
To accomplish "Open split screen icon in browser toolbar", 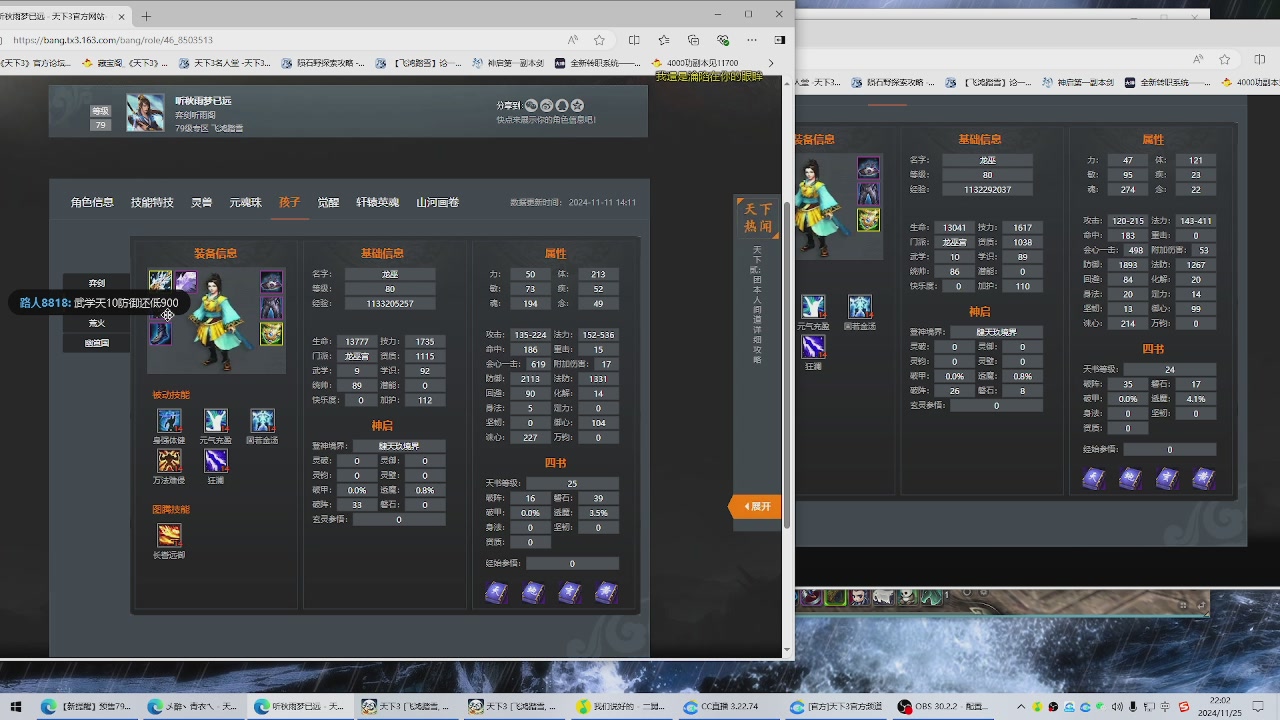I will pyautogui.click(x=634, y=40).
